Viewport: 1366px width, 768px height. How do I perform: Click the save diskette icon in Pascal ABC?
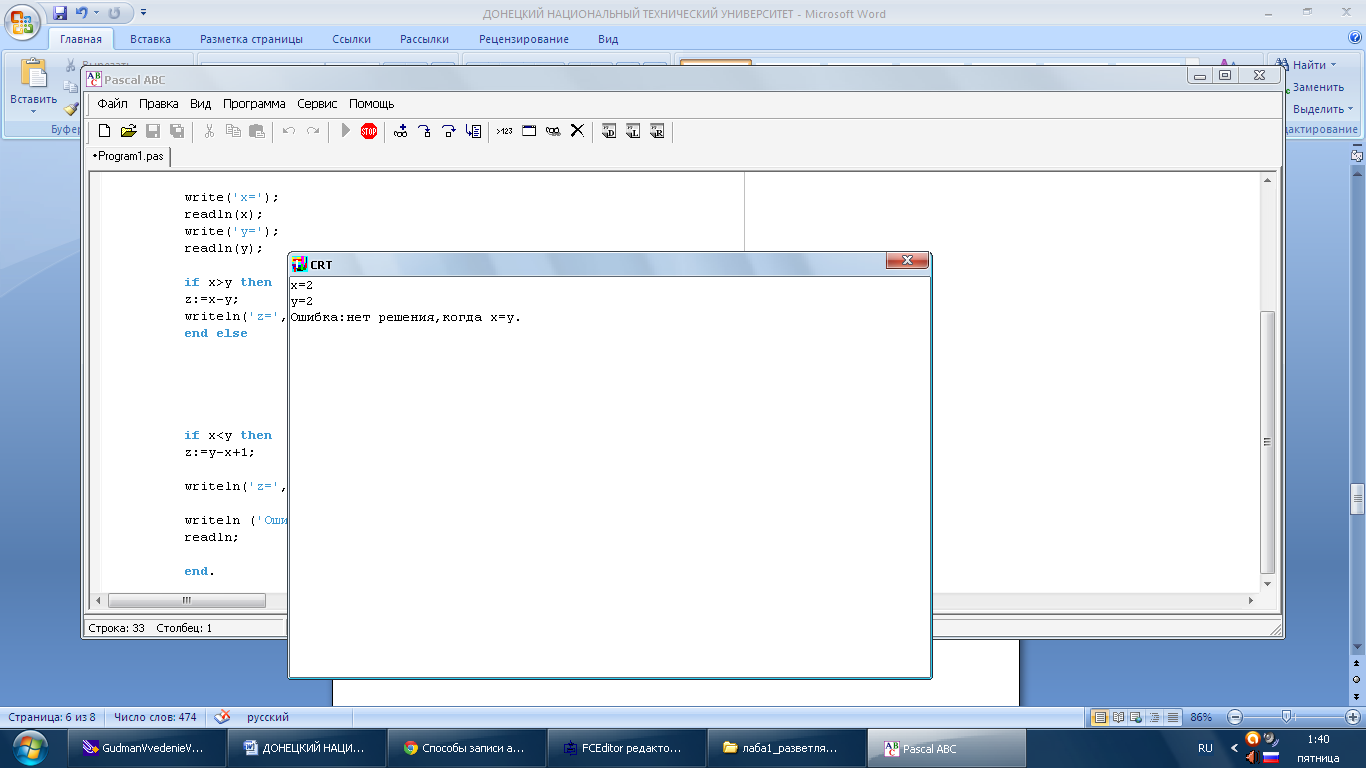tap(153, 131)
